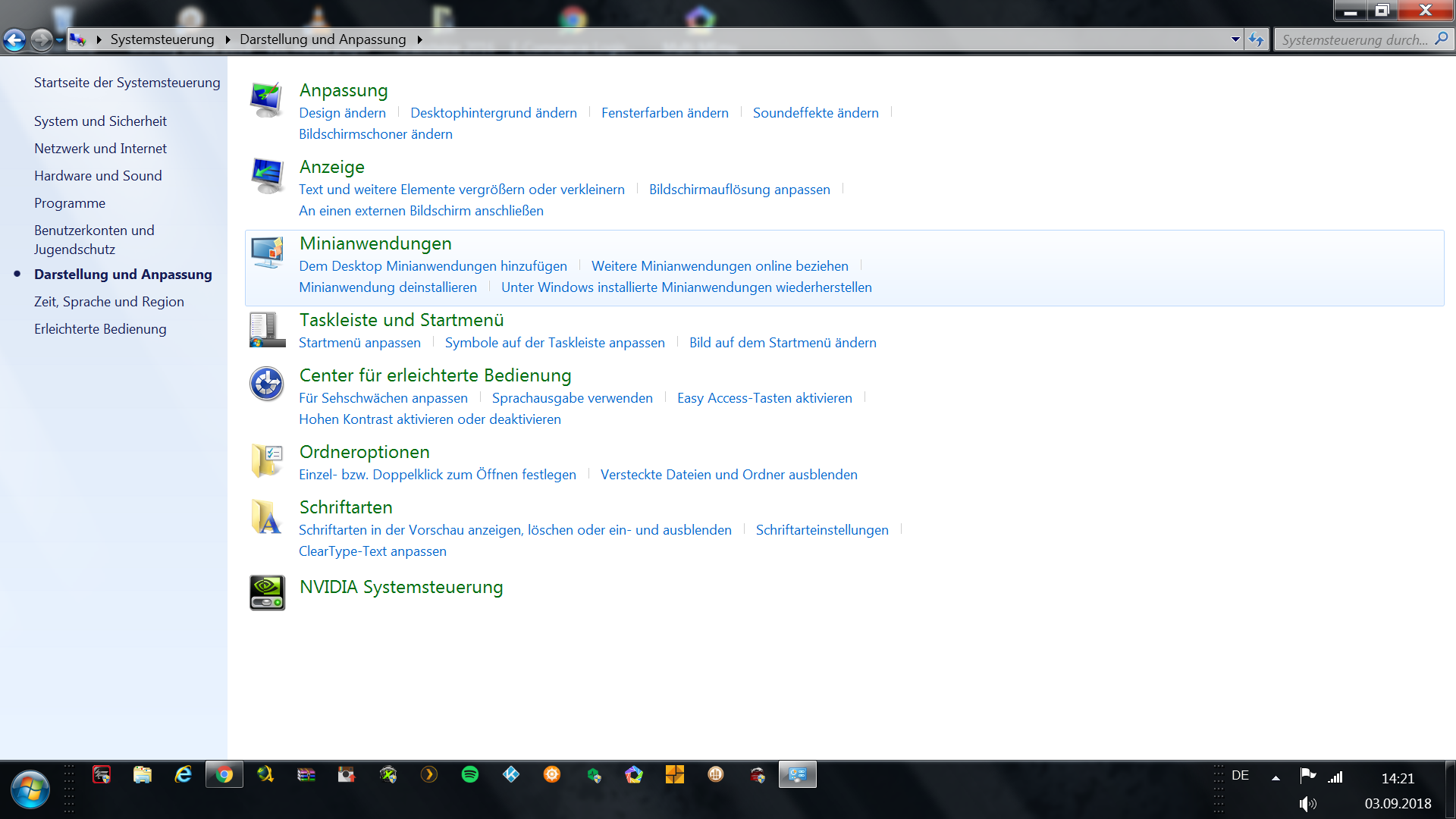
Task: Click the Anzeige monitor icon
Action: (x=267, y=176)
